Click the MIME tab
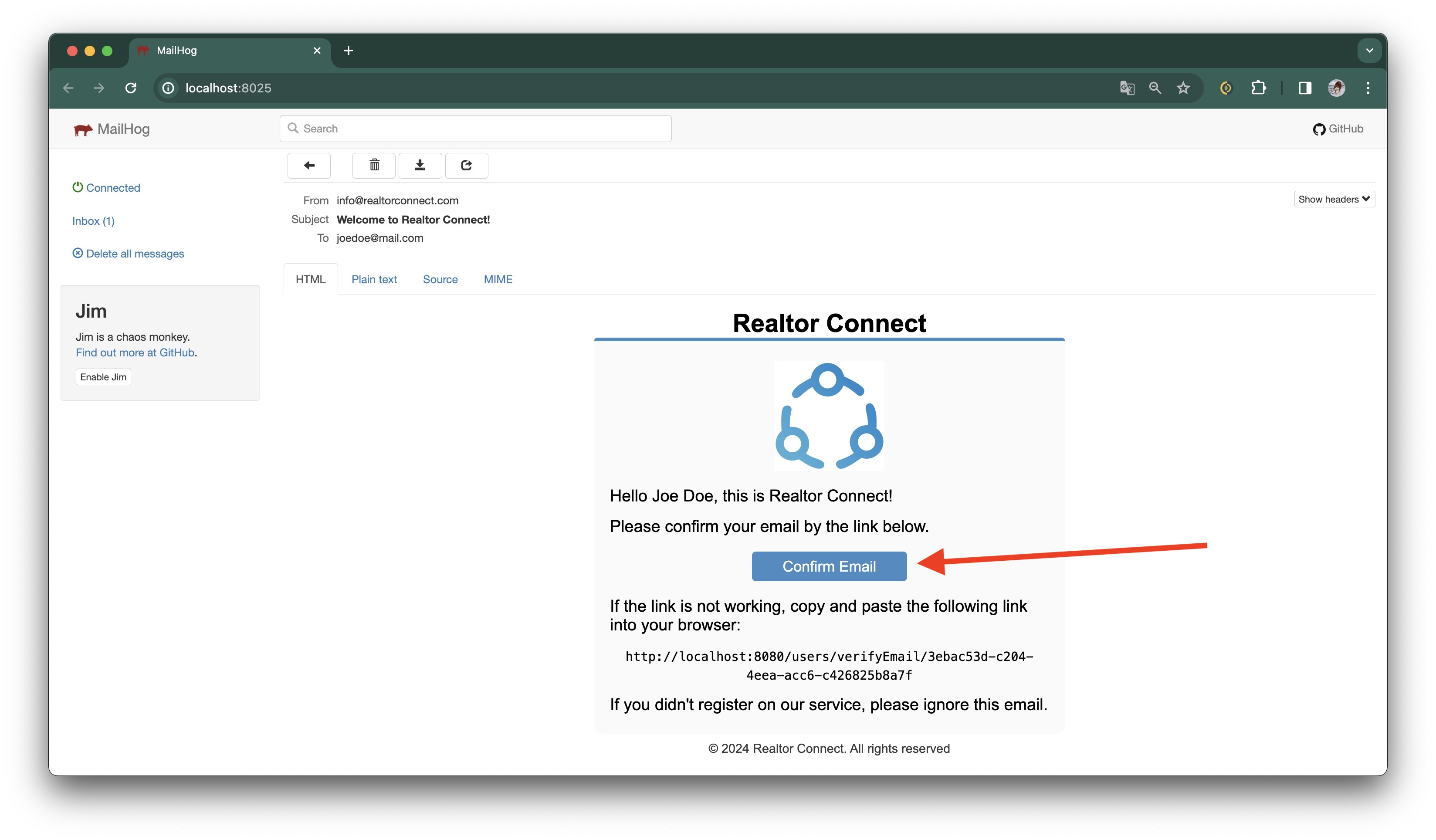 [x=498, y=279]
